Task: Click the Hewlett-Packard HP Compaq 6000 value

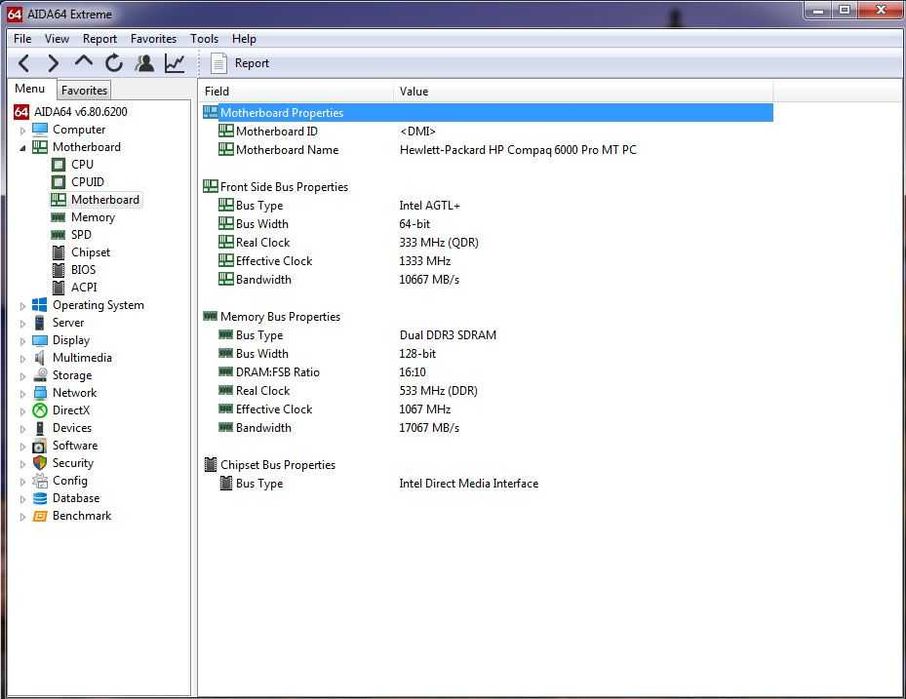Action: [518, 150]
